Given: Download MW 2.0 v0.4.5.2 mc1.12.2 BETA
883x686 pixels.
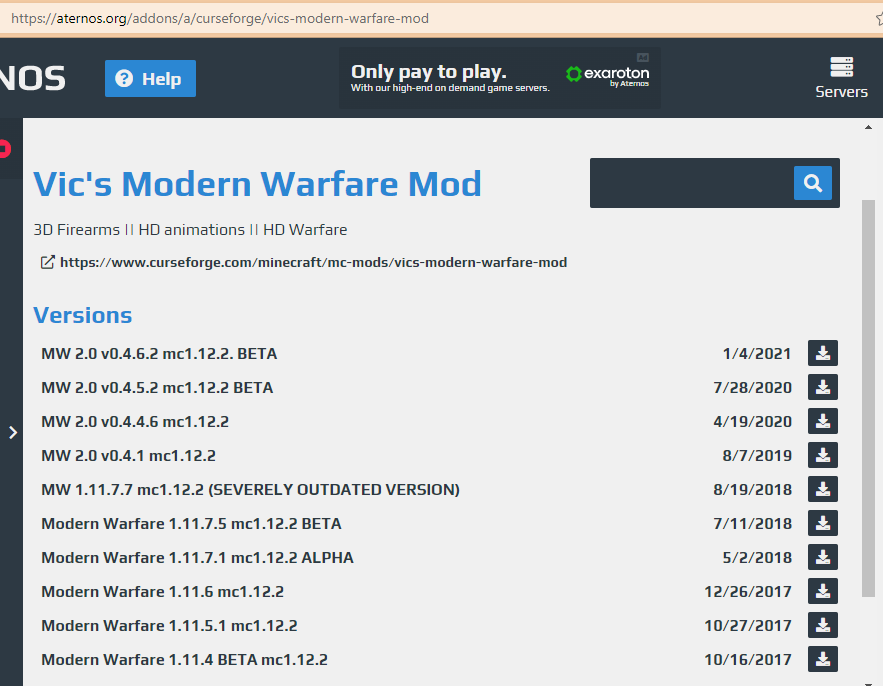Looking at the screenshot, I should pos(823,387).
